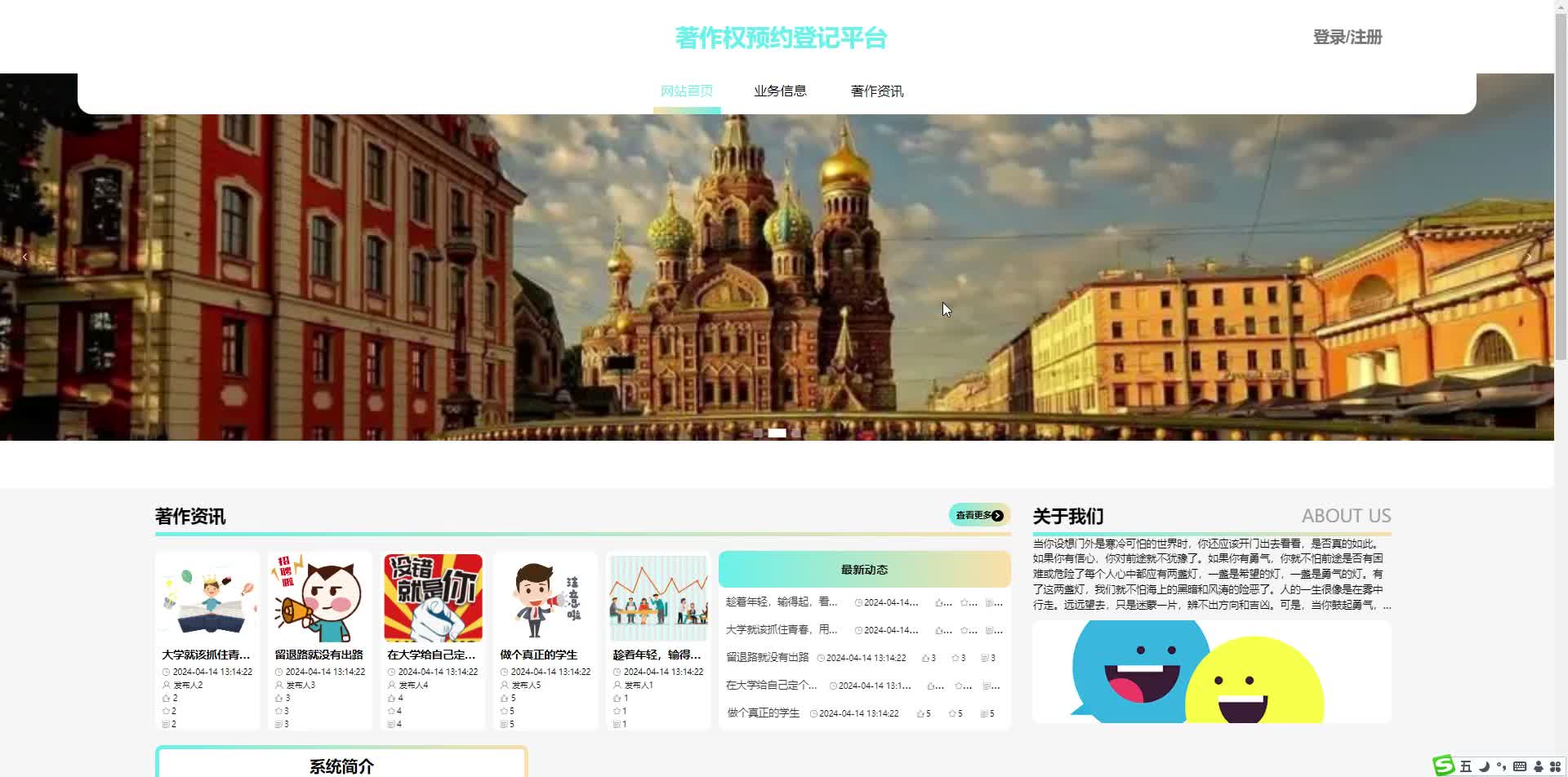Image resolution: width=1568 pixels, height=777 pixels.
Task: Click star icon in 留退路就没有出路 list row
Action: click(x=955, y=658)
